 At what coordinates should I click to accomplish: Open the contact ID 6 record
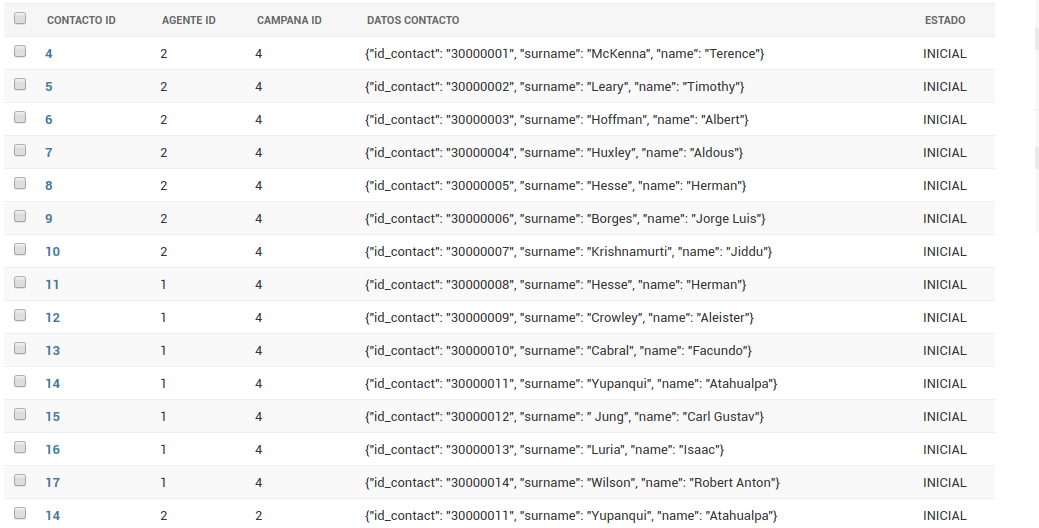coord(49,120)
